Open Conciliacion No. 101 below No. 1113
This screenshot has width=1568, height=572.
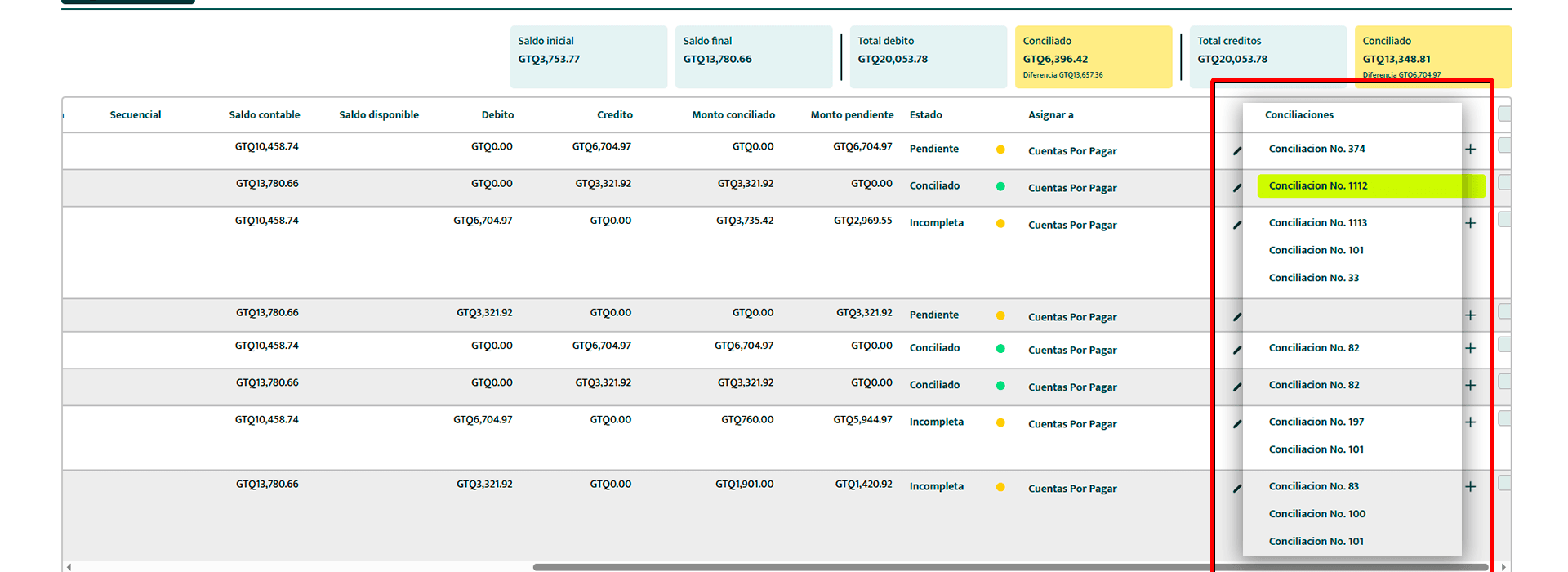tap(1316, 250)
